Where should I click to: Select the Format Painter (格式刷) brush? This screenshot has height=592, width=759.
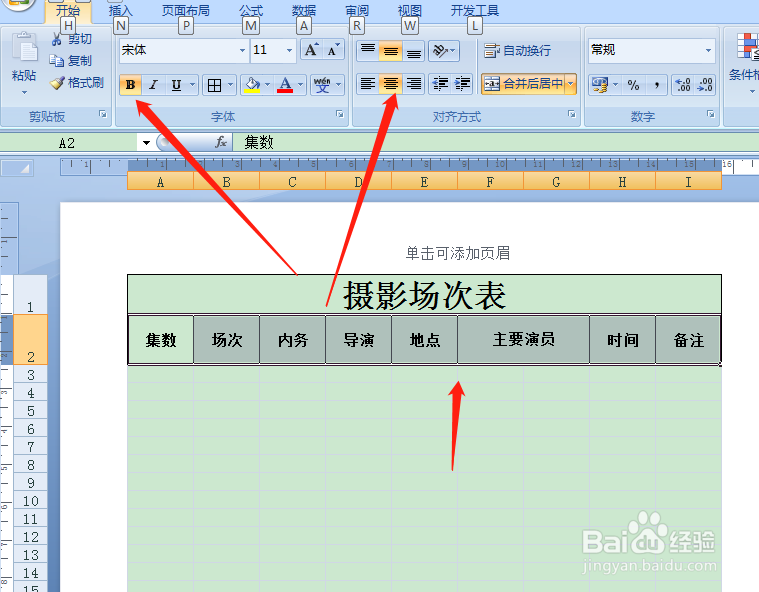tap(57, 83)
